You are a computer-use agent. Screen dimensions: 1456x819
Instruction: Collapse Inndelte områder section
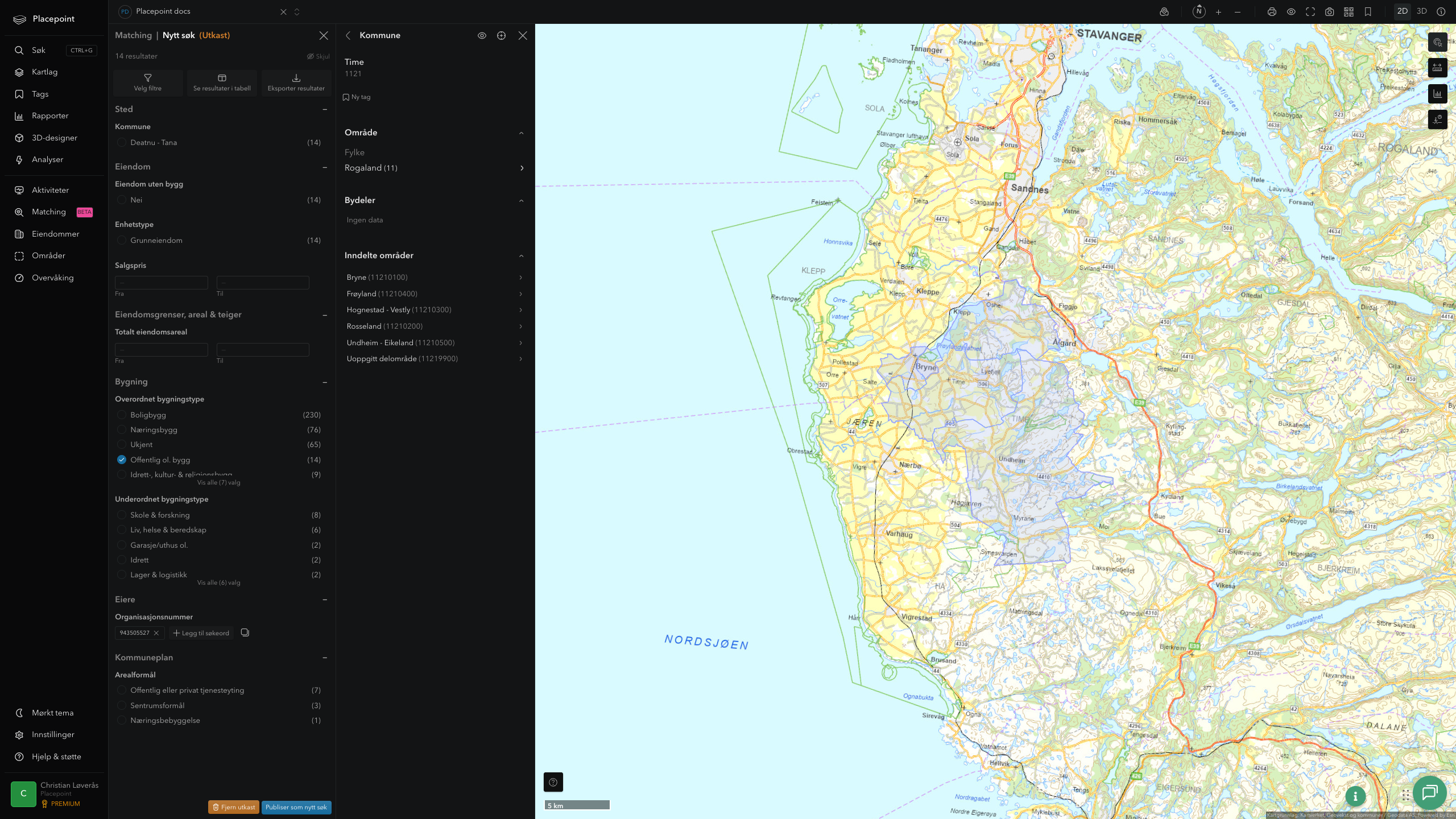(x=522, y=256)
